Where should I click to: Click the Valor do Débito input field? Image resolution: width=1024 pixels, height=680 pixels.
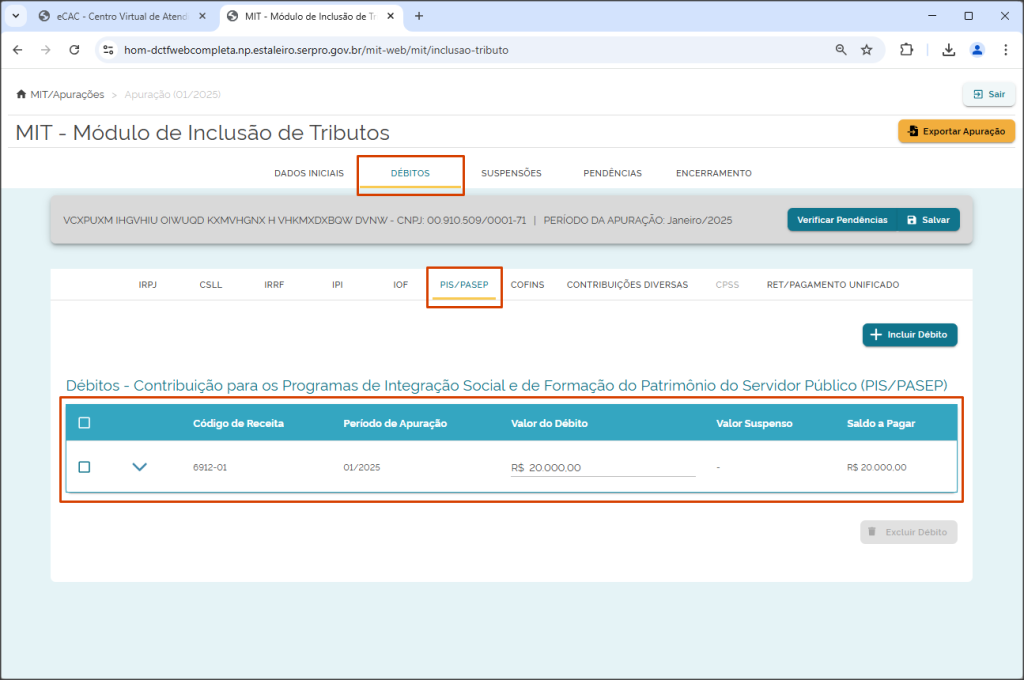(603, 468)
